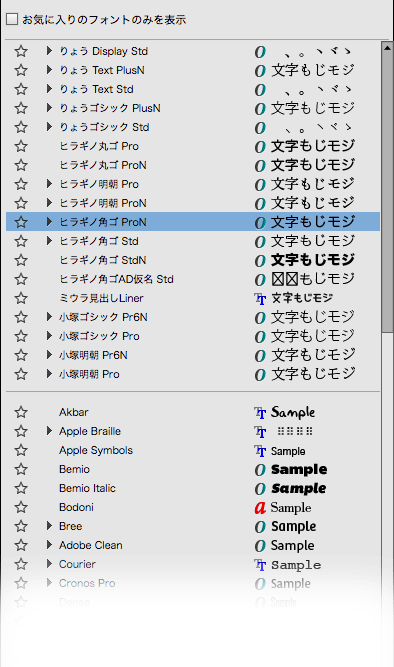Click OpenType icon for Bemio Italic
Viewport: 394px width, 667px height.
pyautogui.click(x=260, y=489)
